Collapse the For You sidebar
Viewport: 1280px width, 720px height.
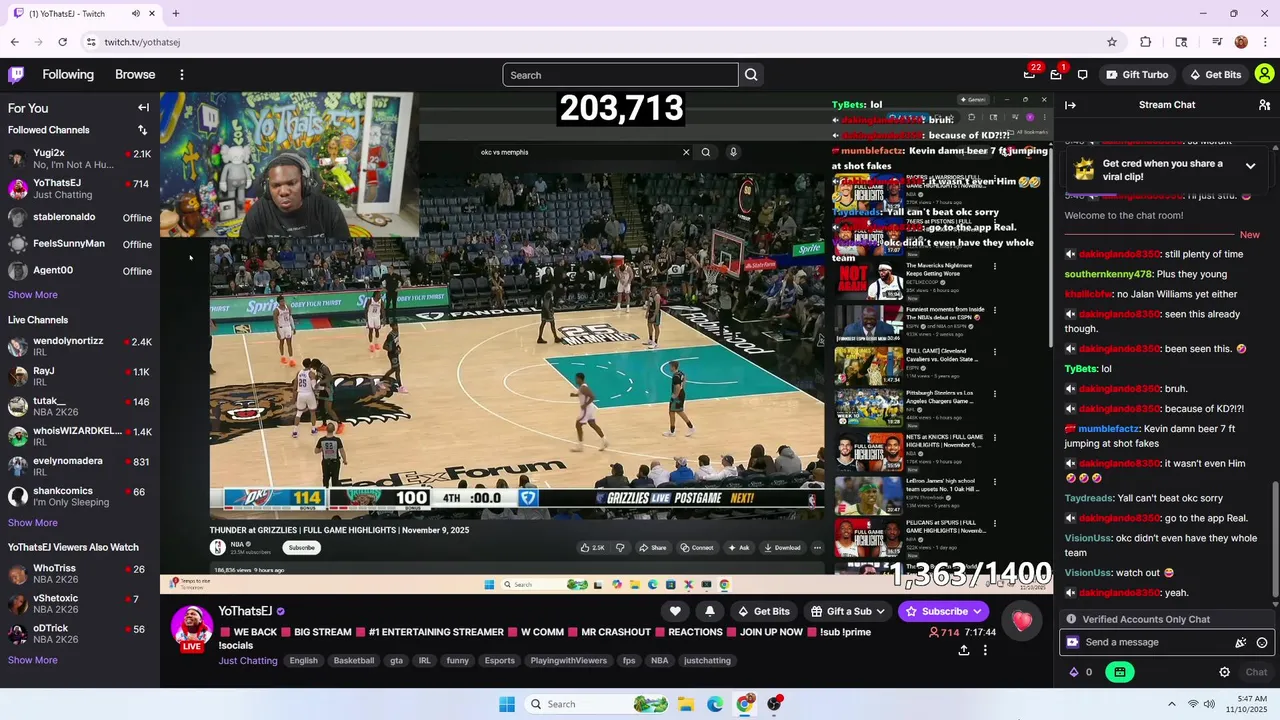coord(143,108)
